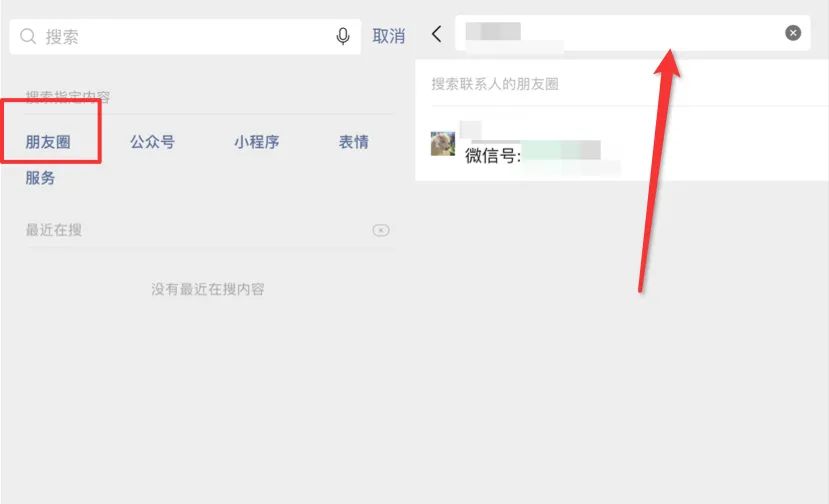Select the 服务 search category
This screenshot has height=504, width=829.
40,178
